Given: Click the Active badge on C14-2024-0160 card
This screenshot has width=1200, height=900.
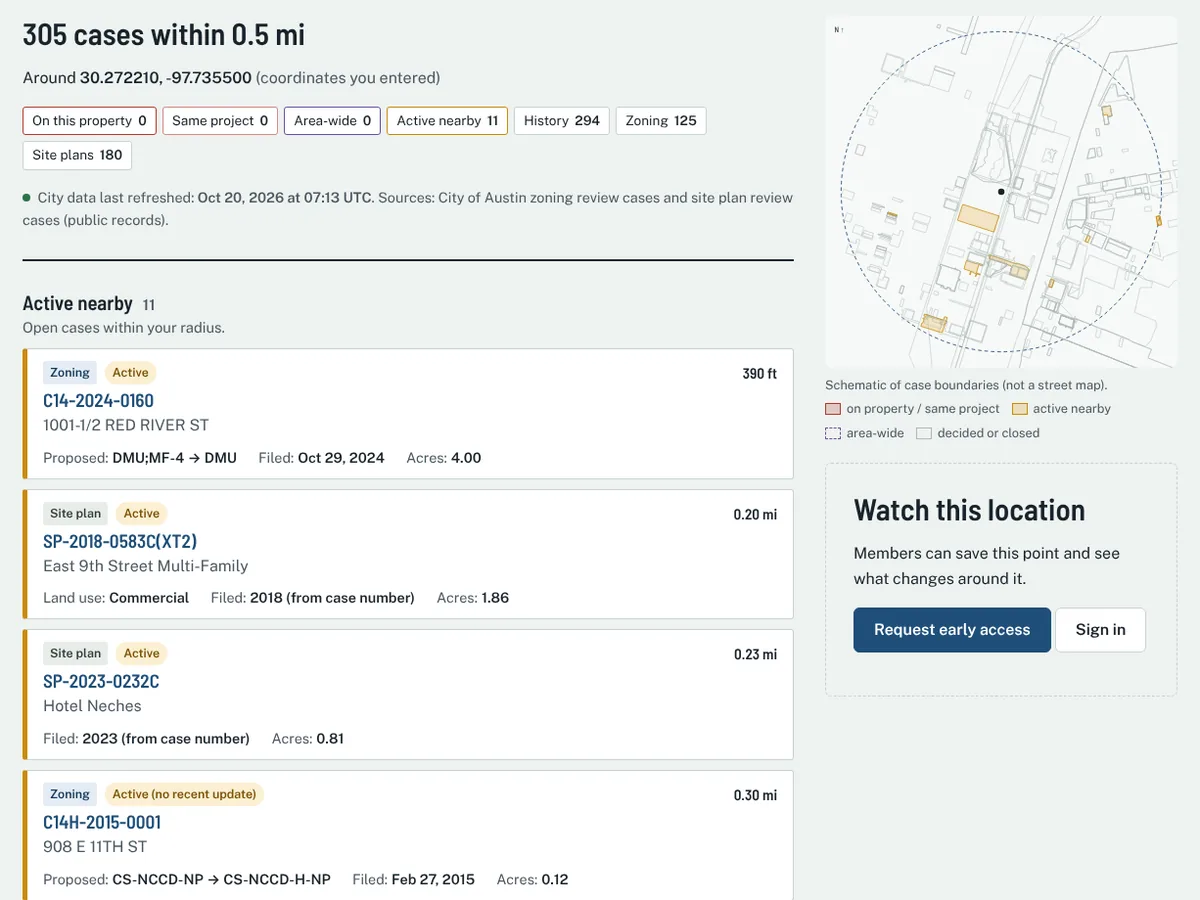Looking at the screenshot, I should pos(130,373).
